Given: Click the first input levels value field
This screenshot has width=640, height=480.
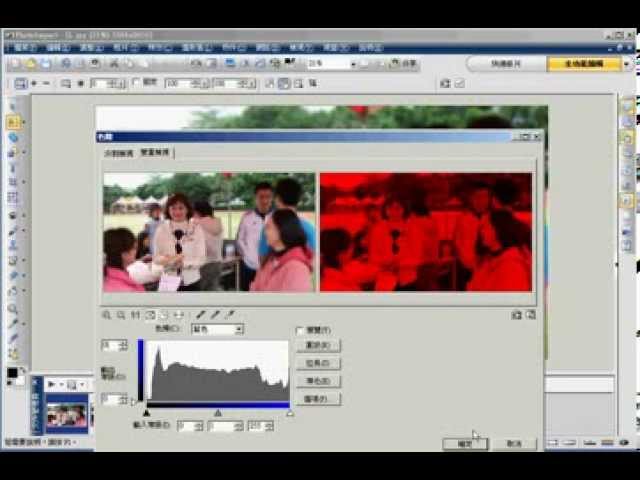Looking at the screenshot, I should pyautogui.click(x=187, y=427).
